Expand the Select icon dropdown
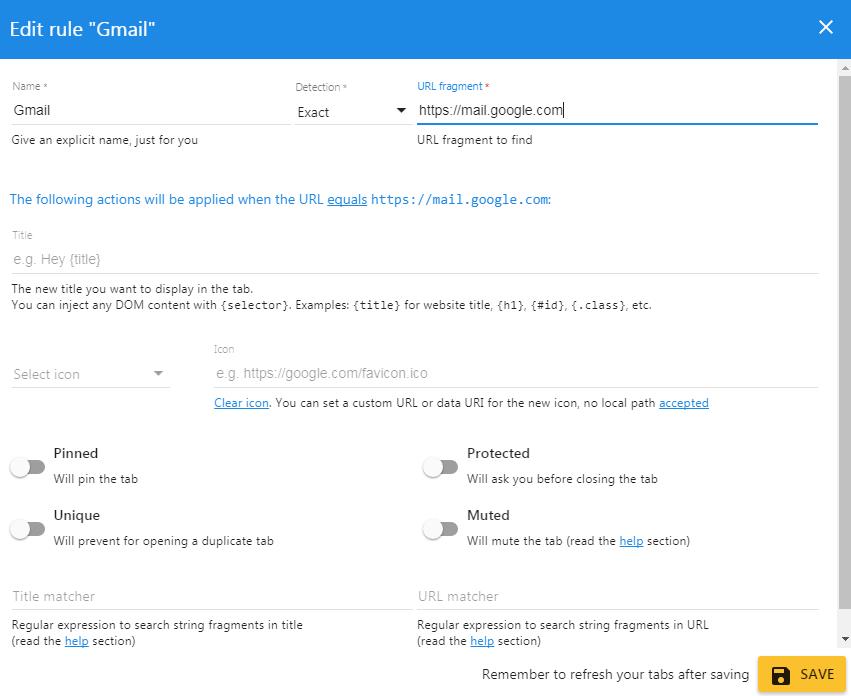This screenshot has height=696, width=851. point(90,374)
